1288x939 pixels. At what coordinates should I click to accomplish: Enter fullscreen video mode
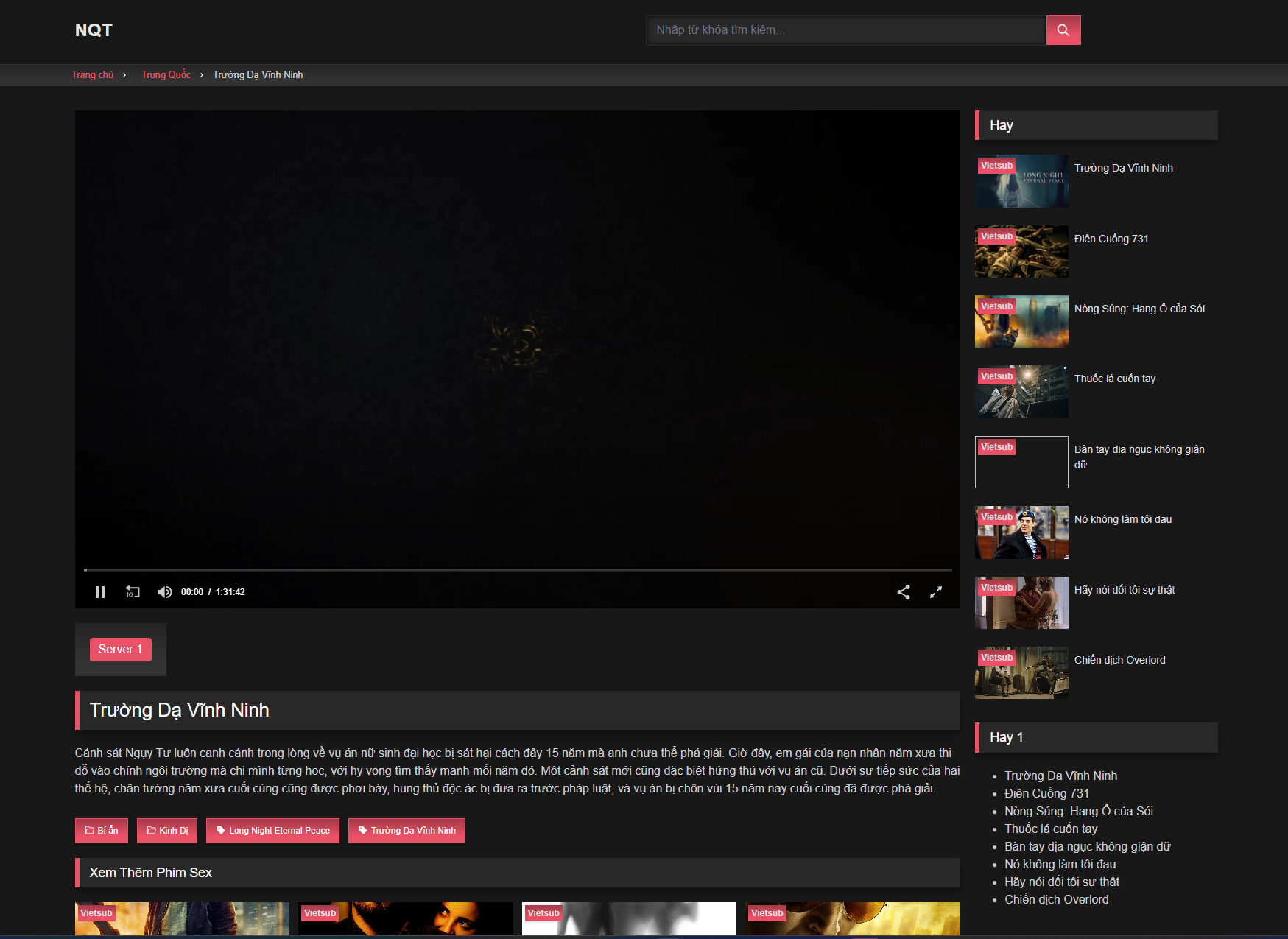click(936, 592)
